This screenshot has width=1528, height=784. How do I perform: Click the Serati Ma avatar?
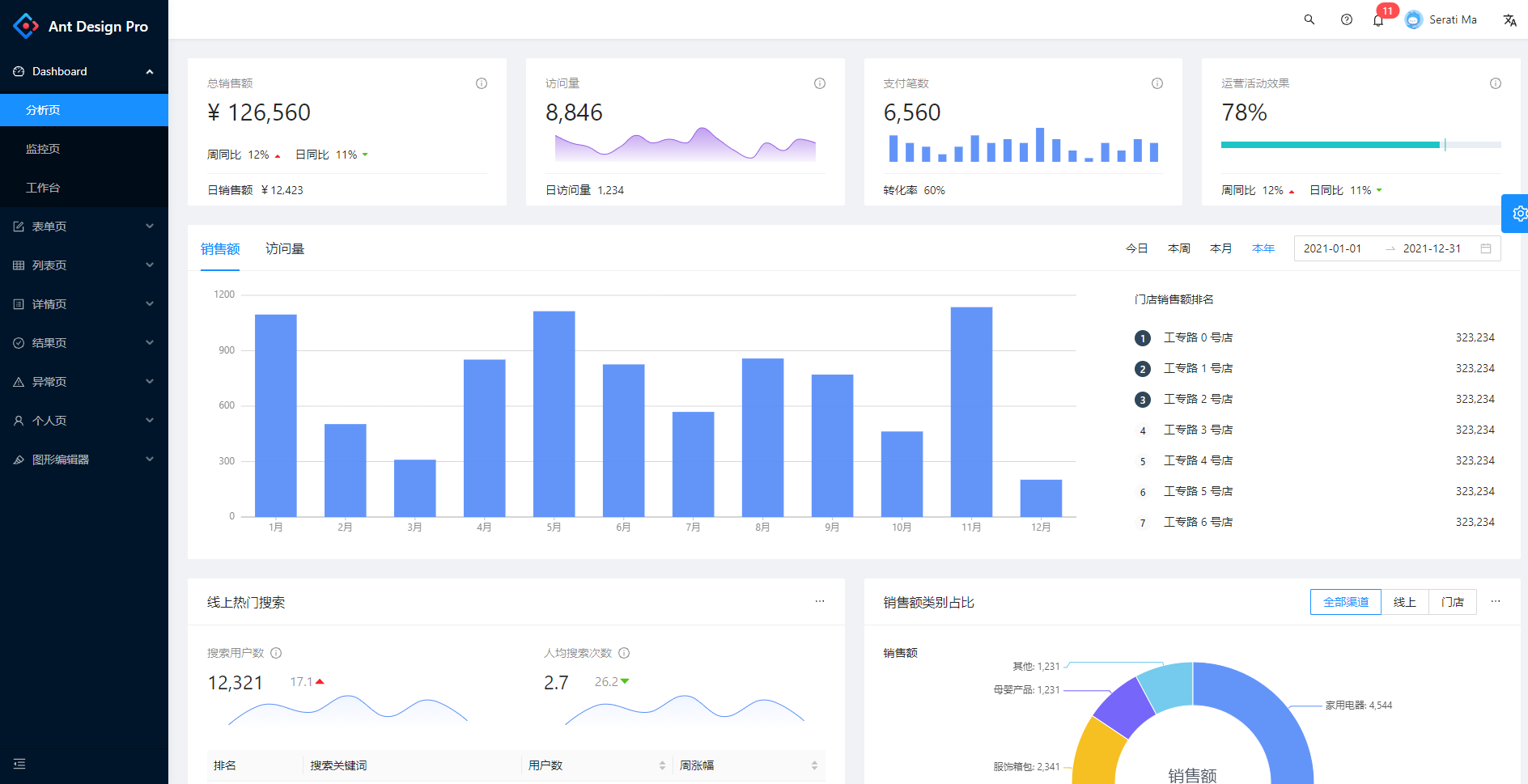tap(1413, 19)
